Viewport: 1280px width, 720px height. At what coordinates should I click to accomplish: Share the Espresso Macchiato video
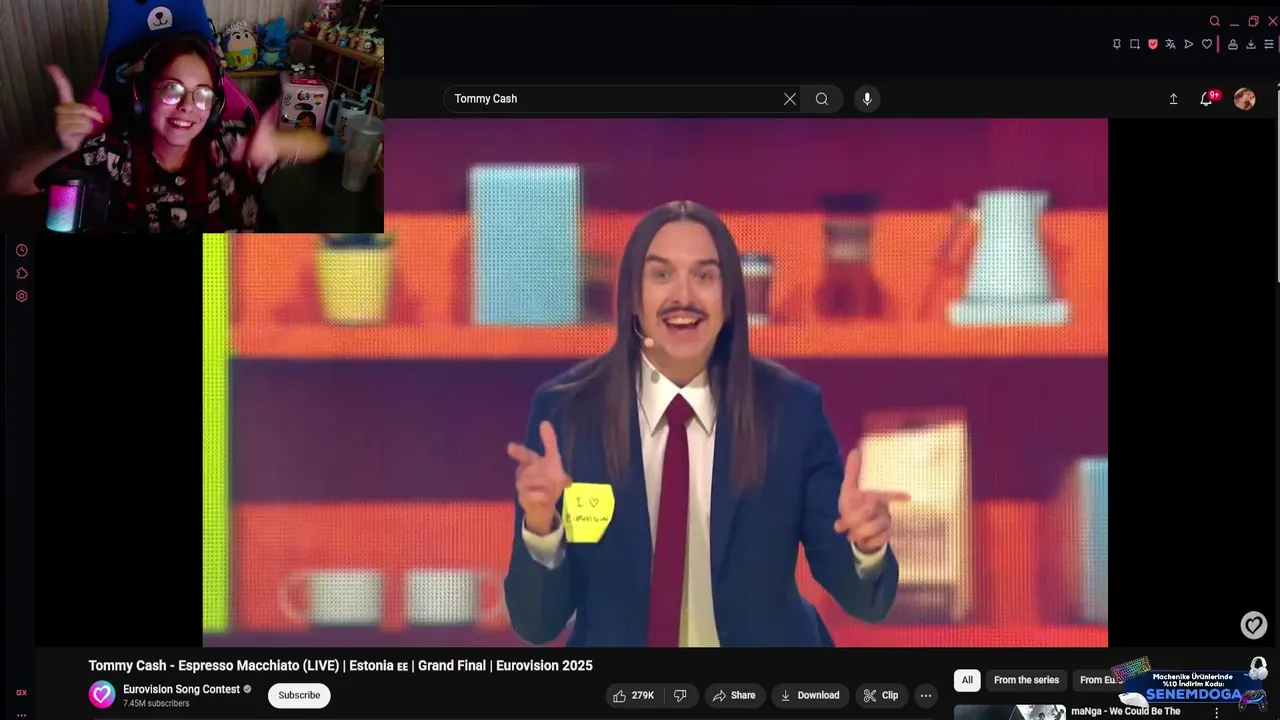click(734, 695)
